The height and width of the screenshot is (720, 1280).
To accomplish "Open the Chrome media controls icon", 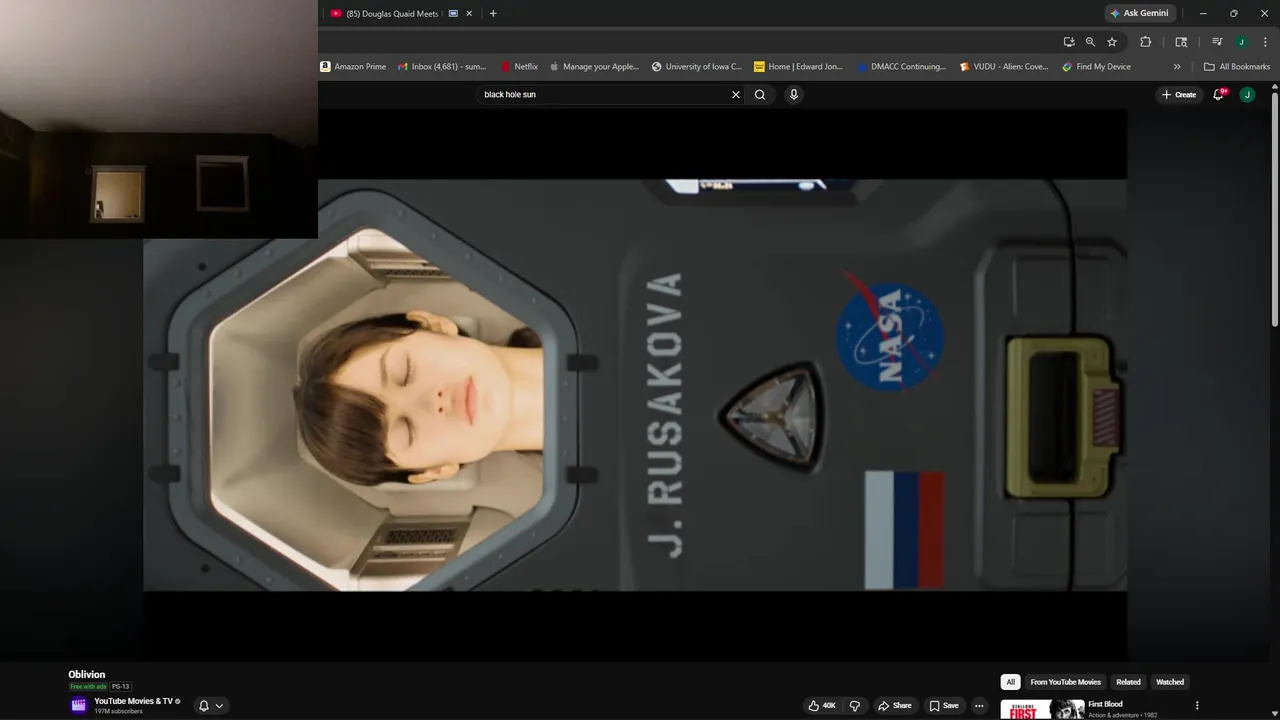I will [1217, 42].
